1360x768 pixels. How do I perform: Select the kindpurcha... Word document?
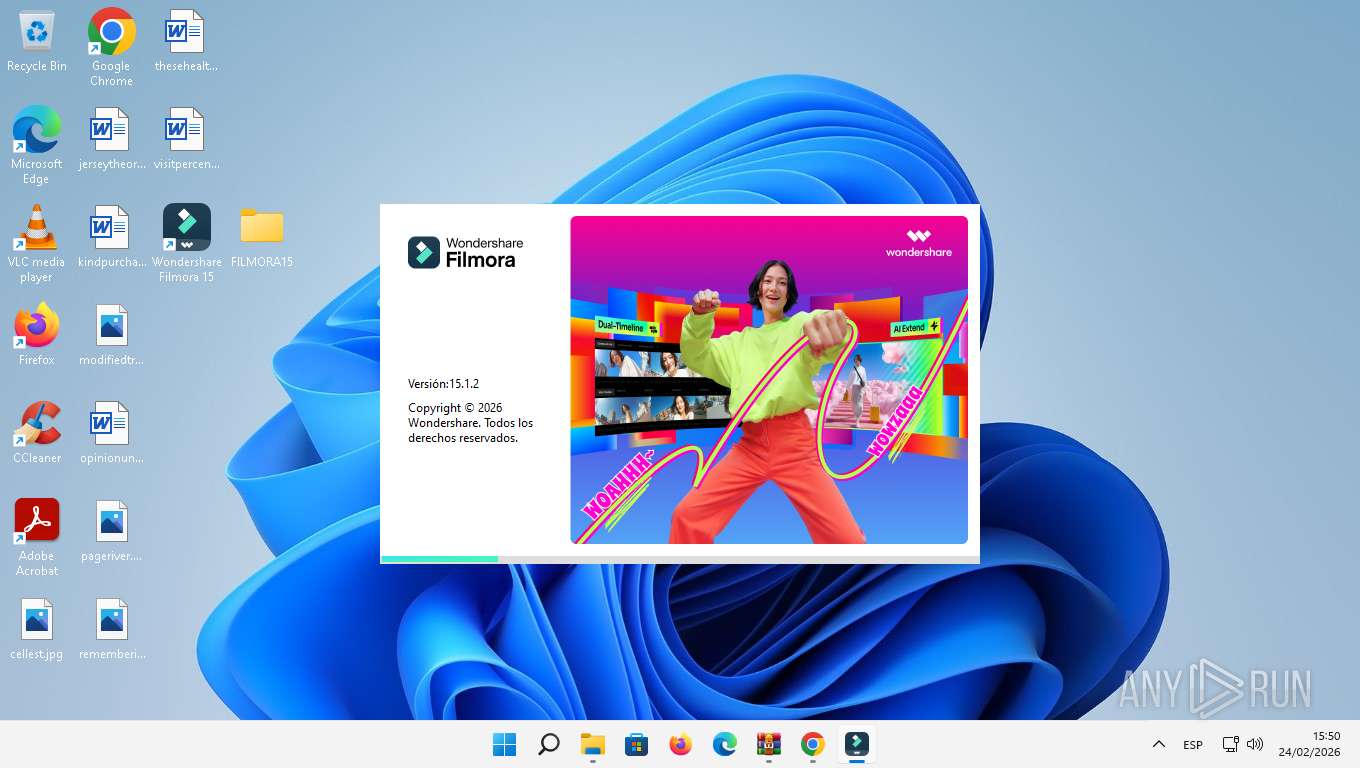[x=111, y=238]
